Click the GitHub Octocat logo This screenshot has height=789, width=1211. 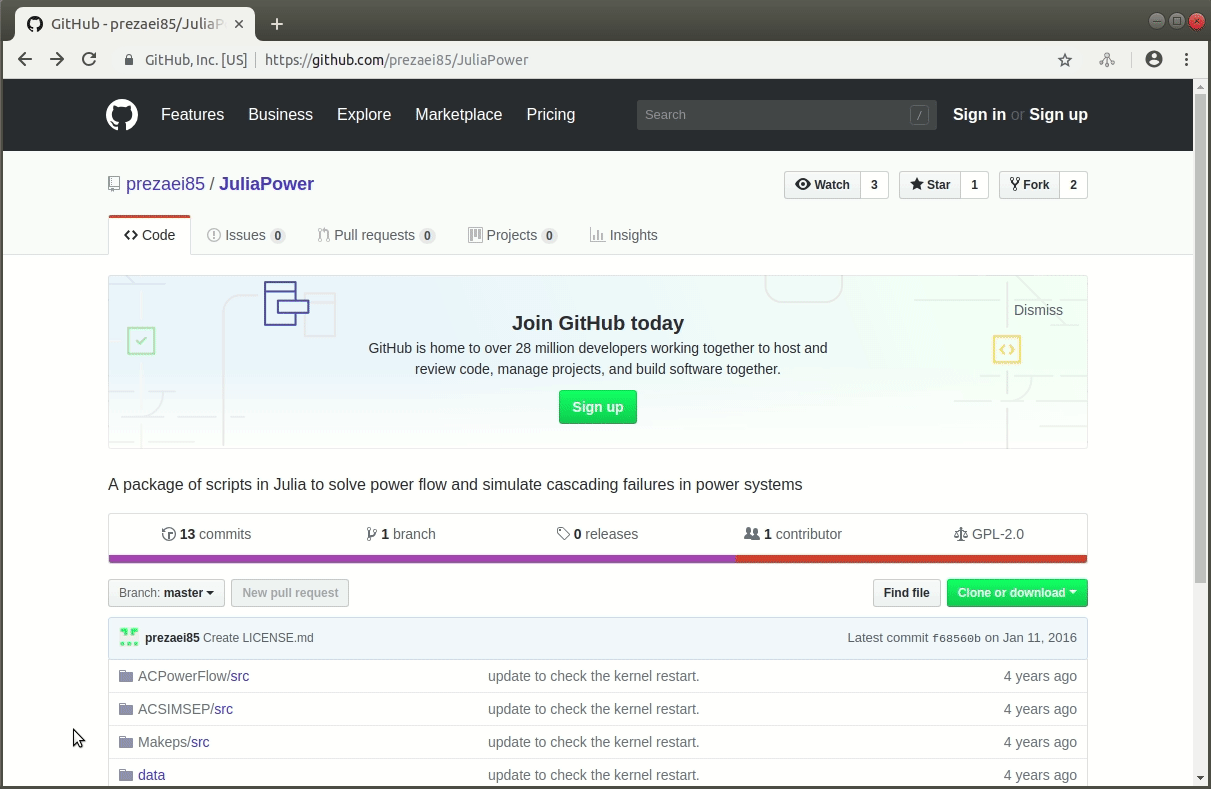click(122, 115)
